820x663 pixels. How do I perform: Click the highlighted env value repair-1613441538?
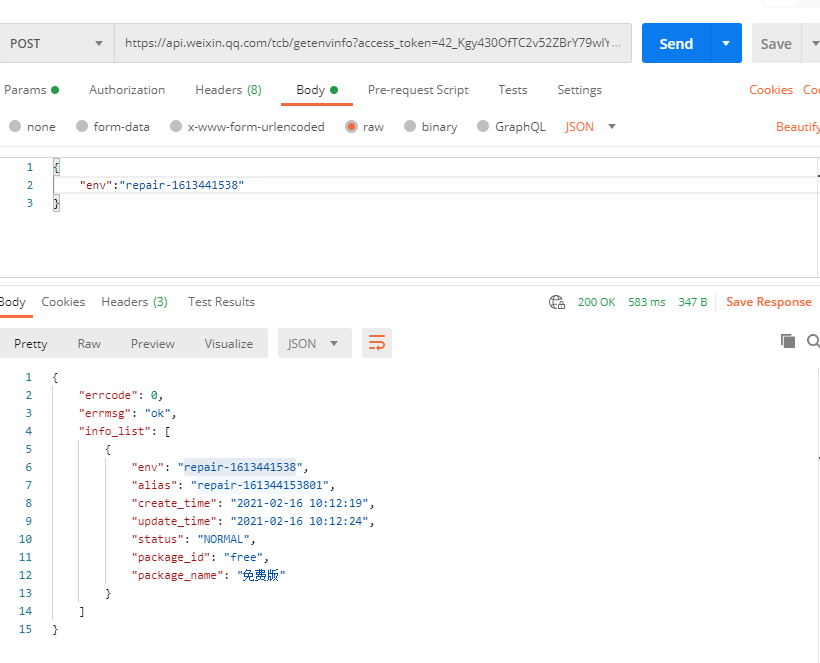pos(240,467)
